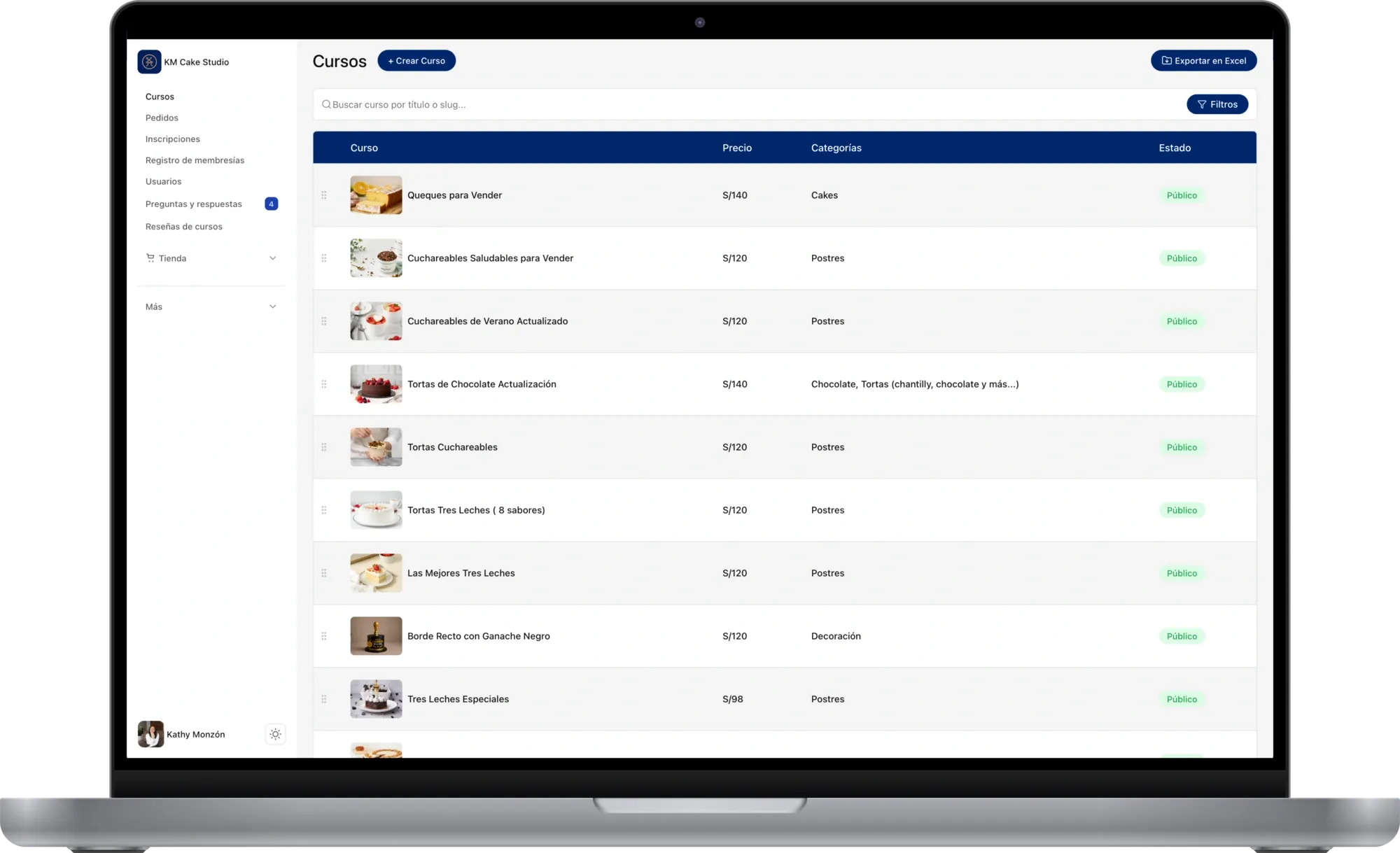Click drag handle for Tortas Cuchareables row

pyautogui.click(x=324, y=447)
